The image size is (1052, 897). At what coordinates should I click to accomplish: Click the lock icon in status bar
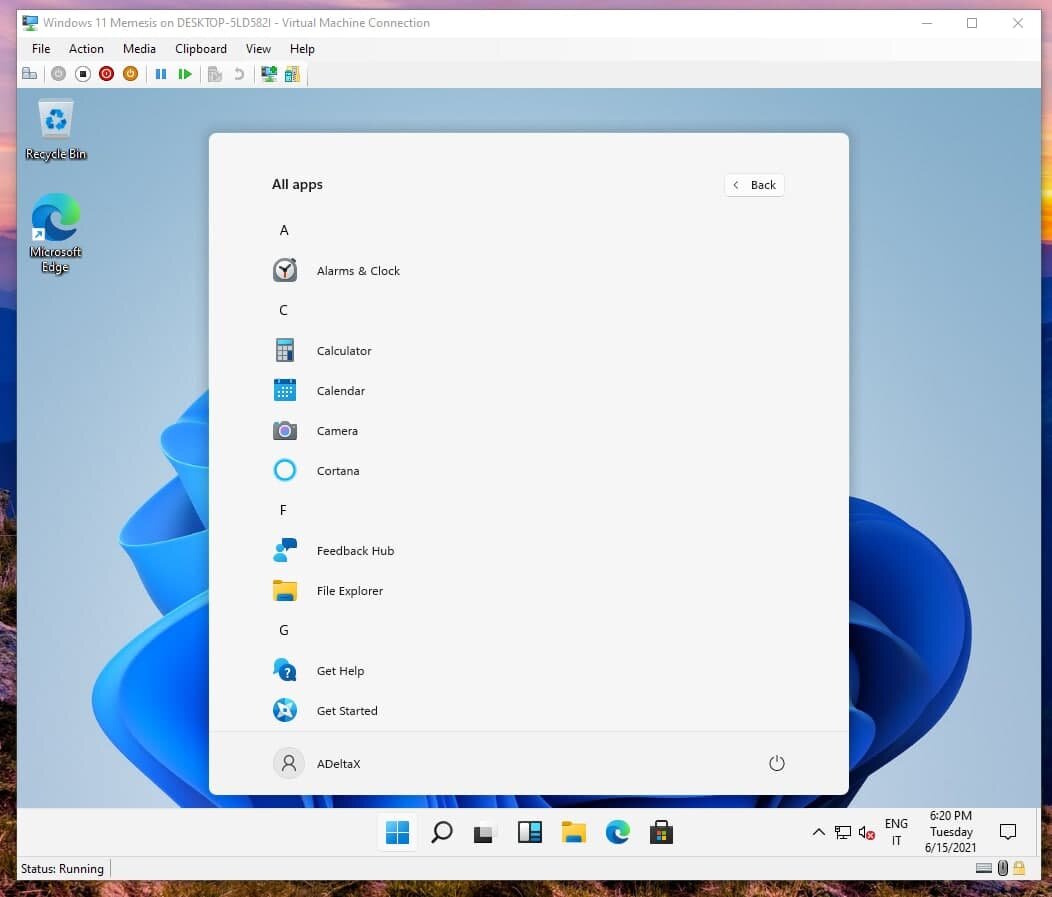(1019, 868)
